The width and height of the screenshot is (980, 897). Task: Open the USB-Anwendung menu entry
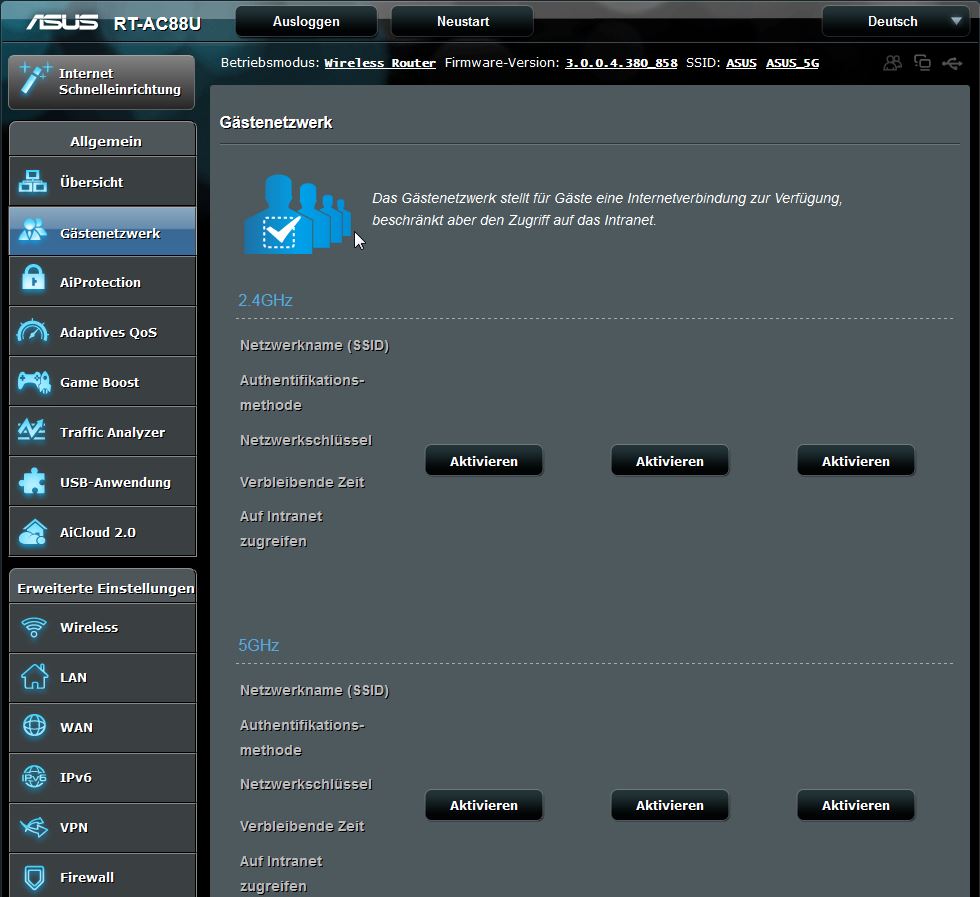click(x=102, y=482)
